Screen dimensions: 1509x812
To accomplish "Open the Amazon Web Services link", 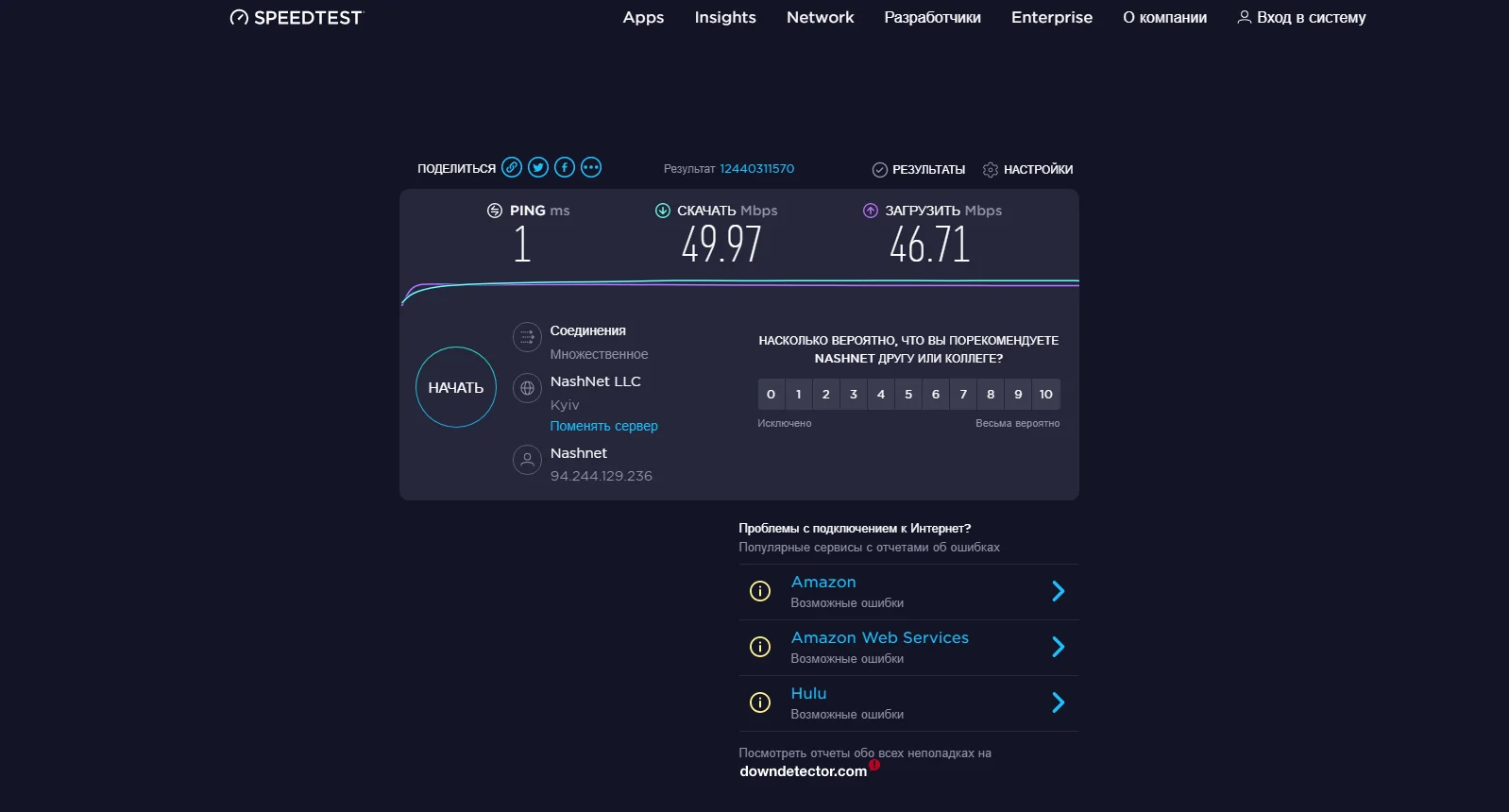I will [880, 637].
